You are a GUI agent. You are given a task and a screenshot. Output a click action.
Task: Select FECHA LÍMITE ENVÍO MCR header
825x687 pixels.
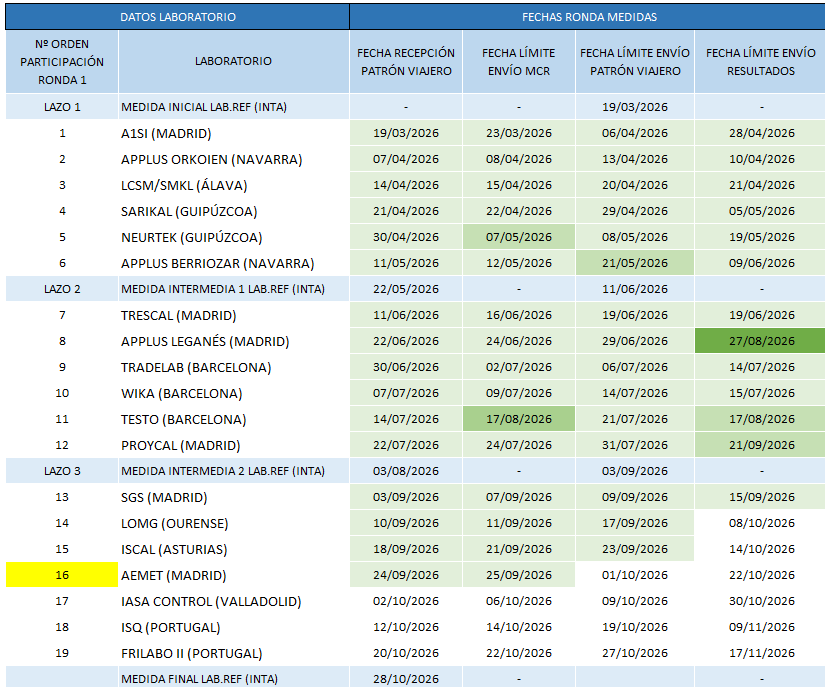tap(519, 62)
